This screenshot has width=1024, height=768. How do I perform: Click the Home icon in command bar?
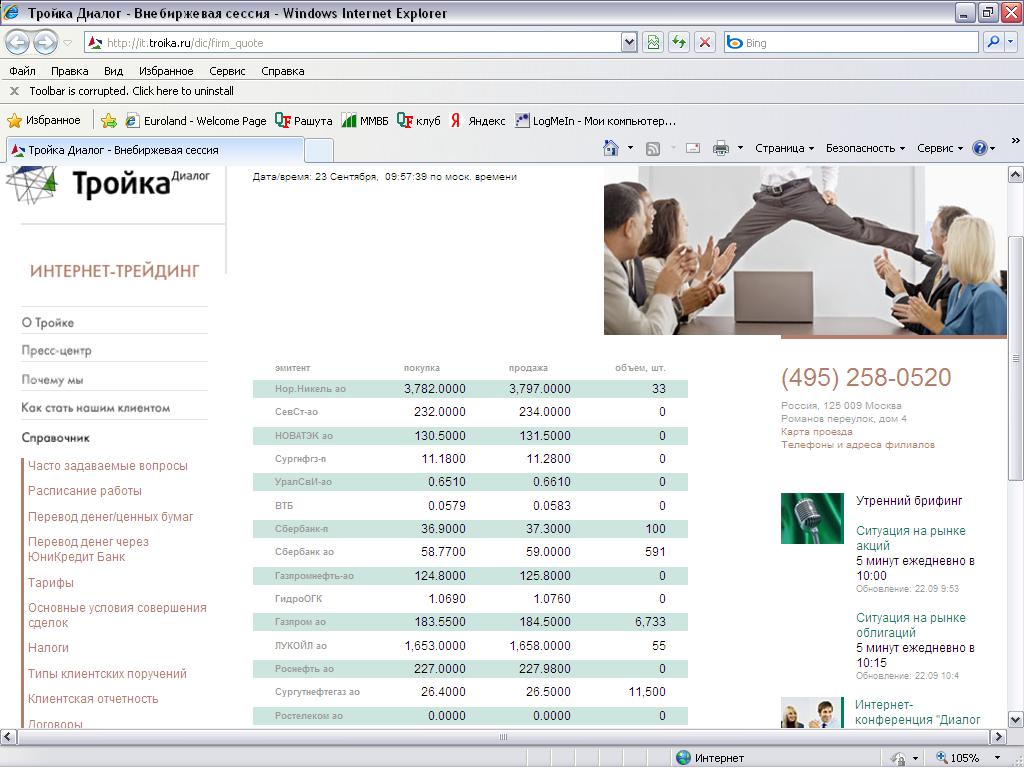coord(611,148)
